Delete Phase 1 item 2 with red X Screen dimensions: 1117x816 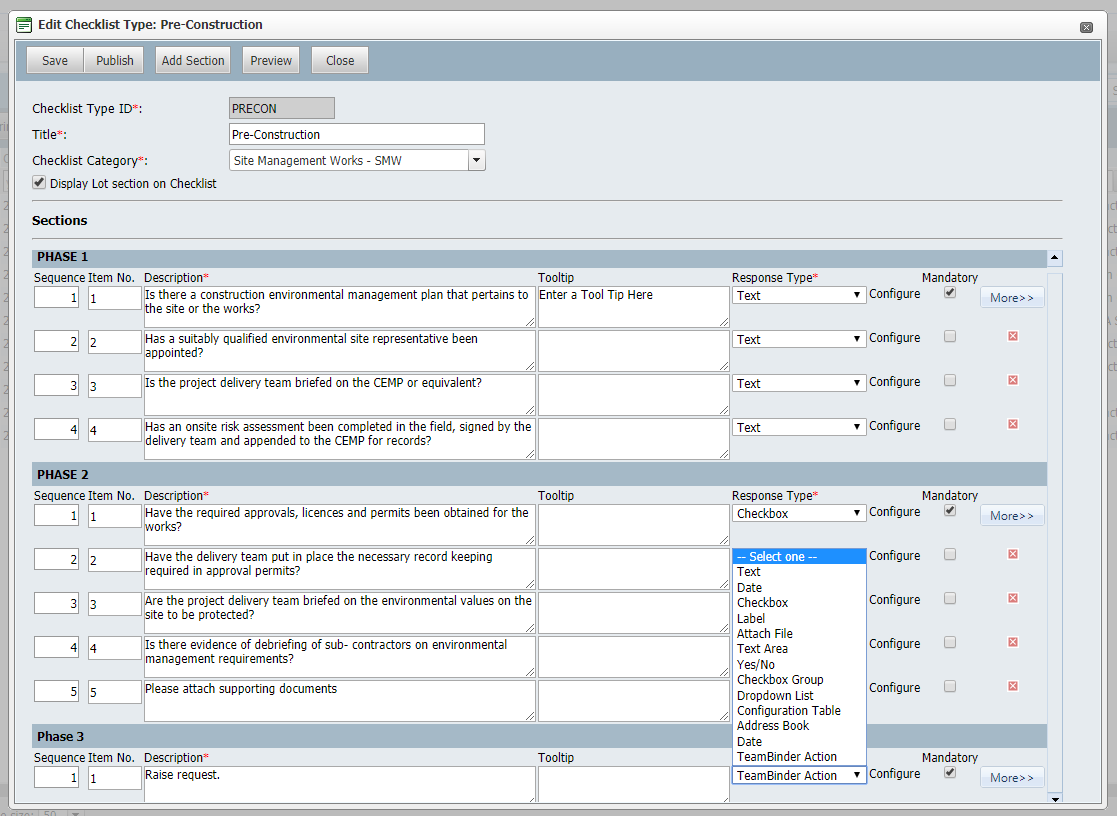coord(1012,337)
